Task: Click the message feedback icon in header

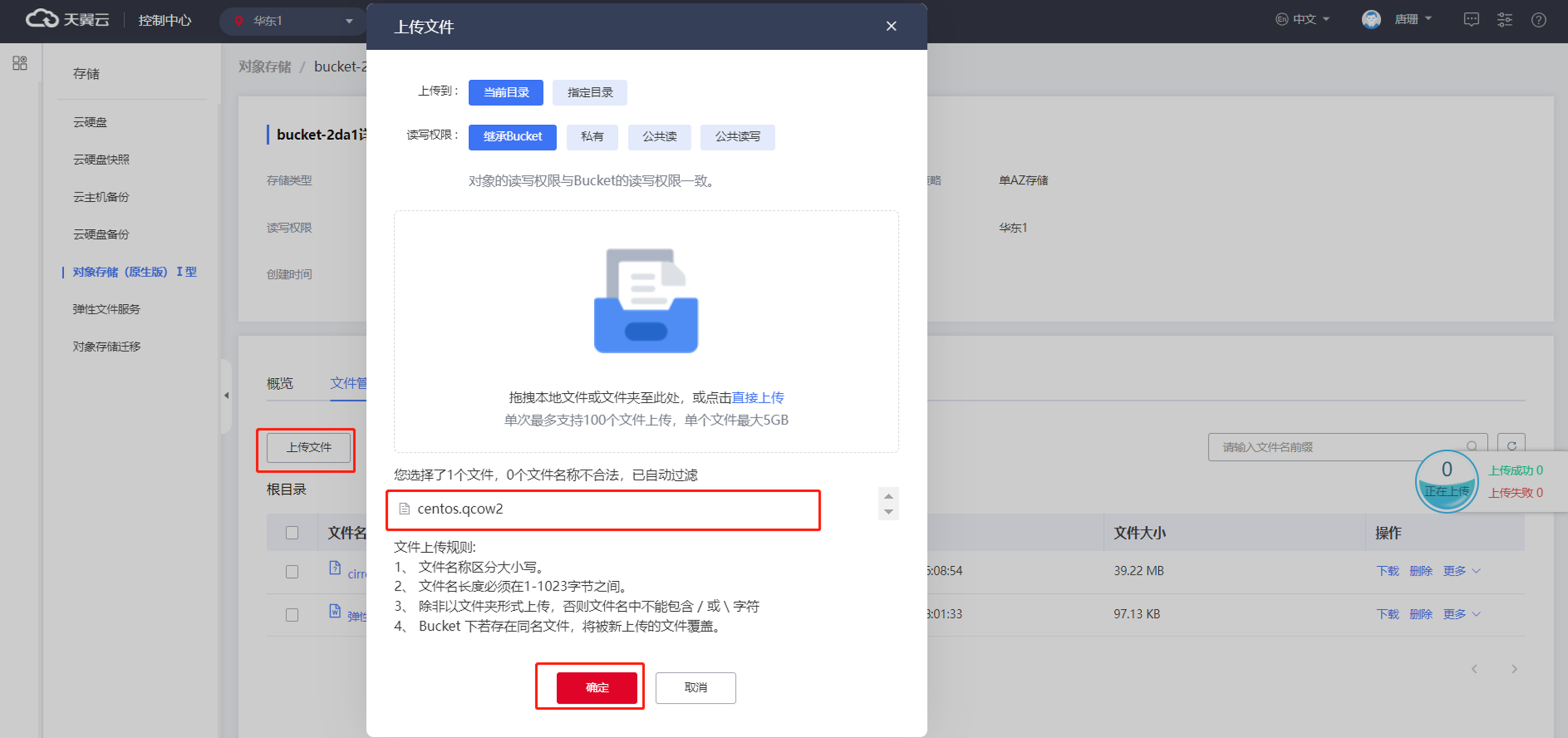Action: [x=1471, y=20]
